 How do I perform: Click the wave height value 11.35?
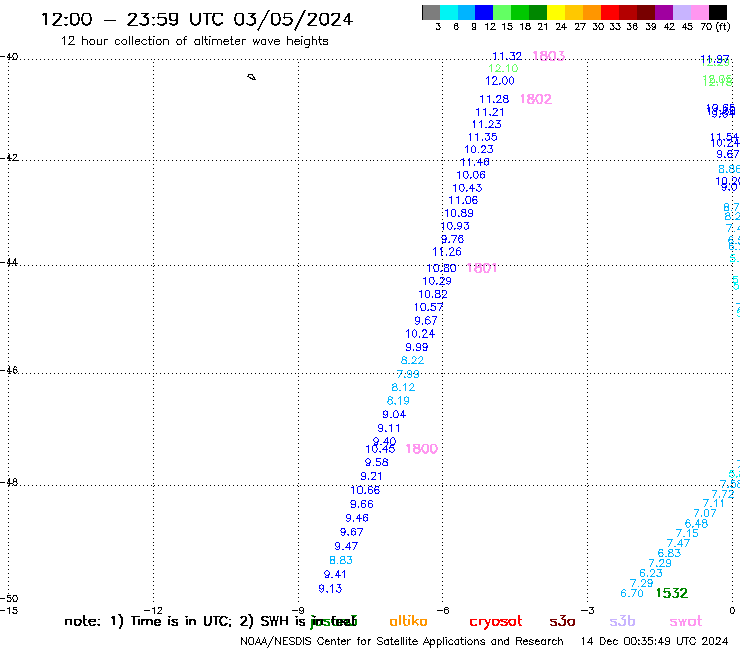click(x=482, y=137)
